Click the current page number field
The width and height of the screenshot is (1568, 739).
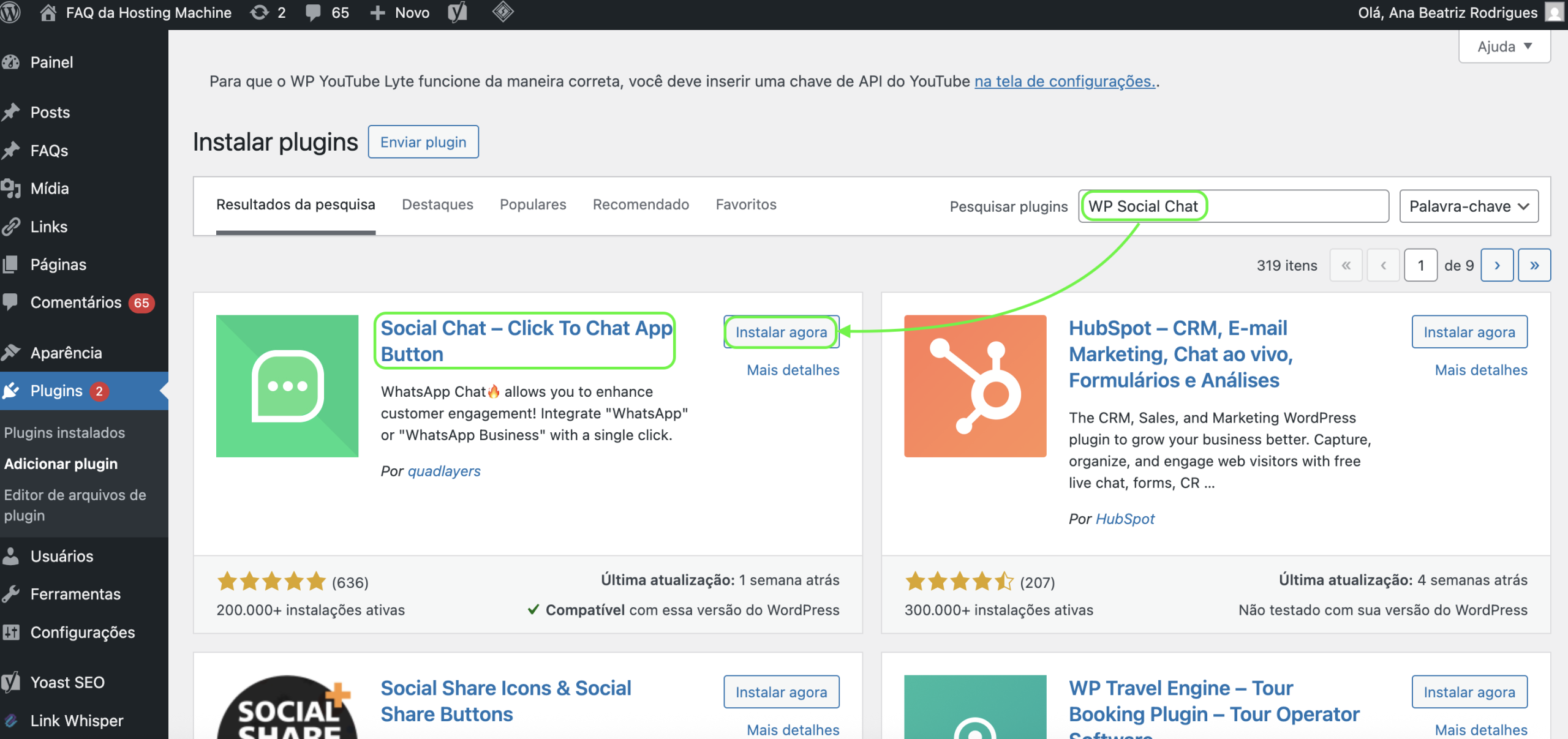tap(1420, 265)
